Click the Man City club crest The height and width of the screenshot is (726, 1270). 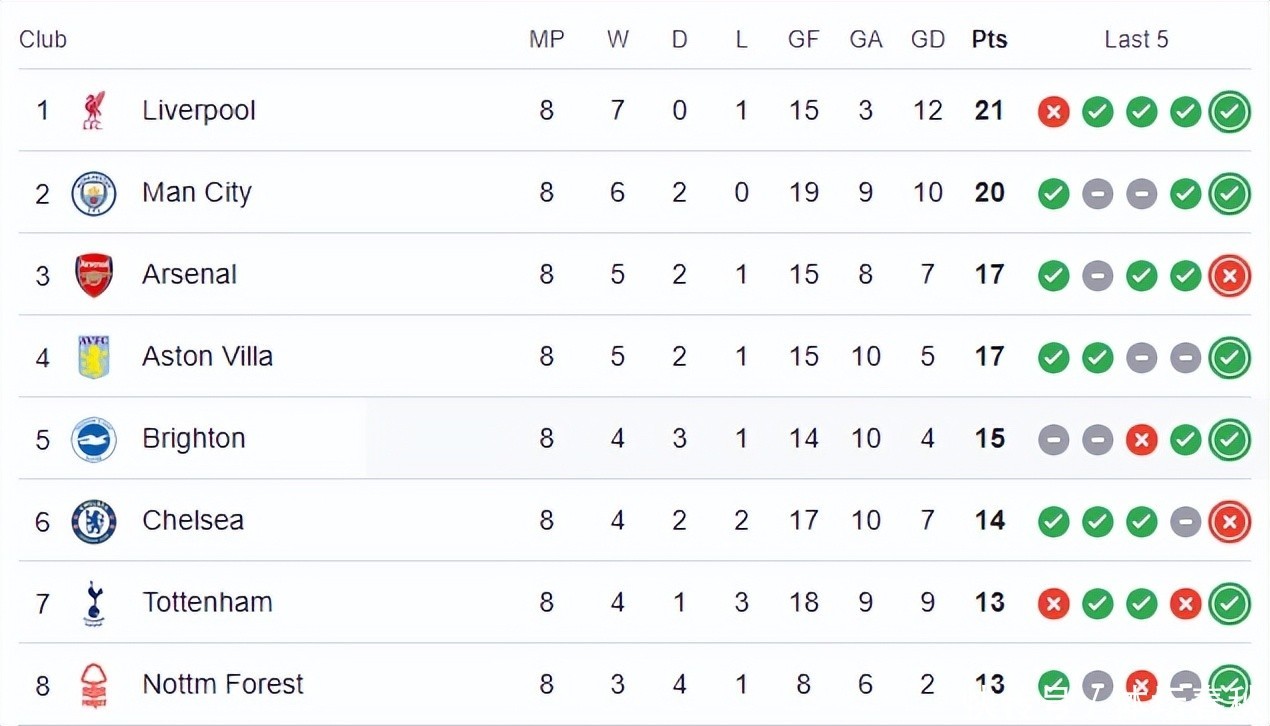[94, 193]
